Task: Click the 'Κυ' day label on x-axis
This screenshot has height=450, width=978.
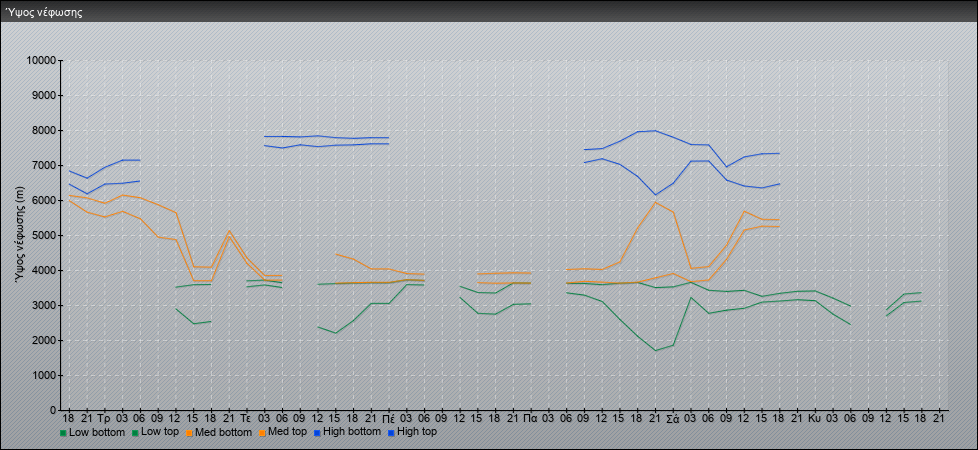Action: (815, 418)
